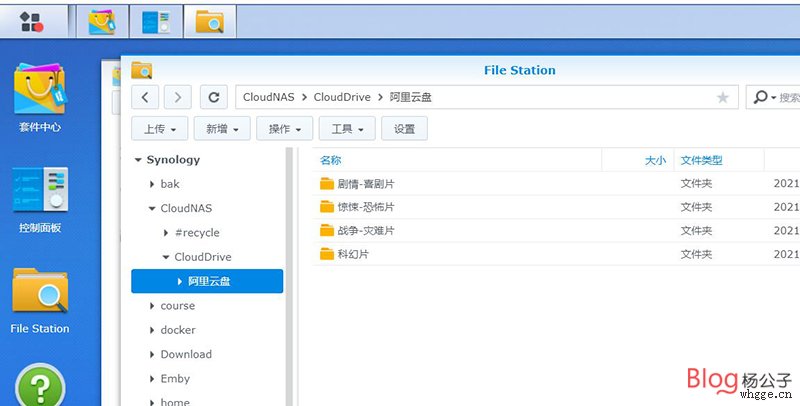Open the 工具 tools dropdown

coord(347,129)
